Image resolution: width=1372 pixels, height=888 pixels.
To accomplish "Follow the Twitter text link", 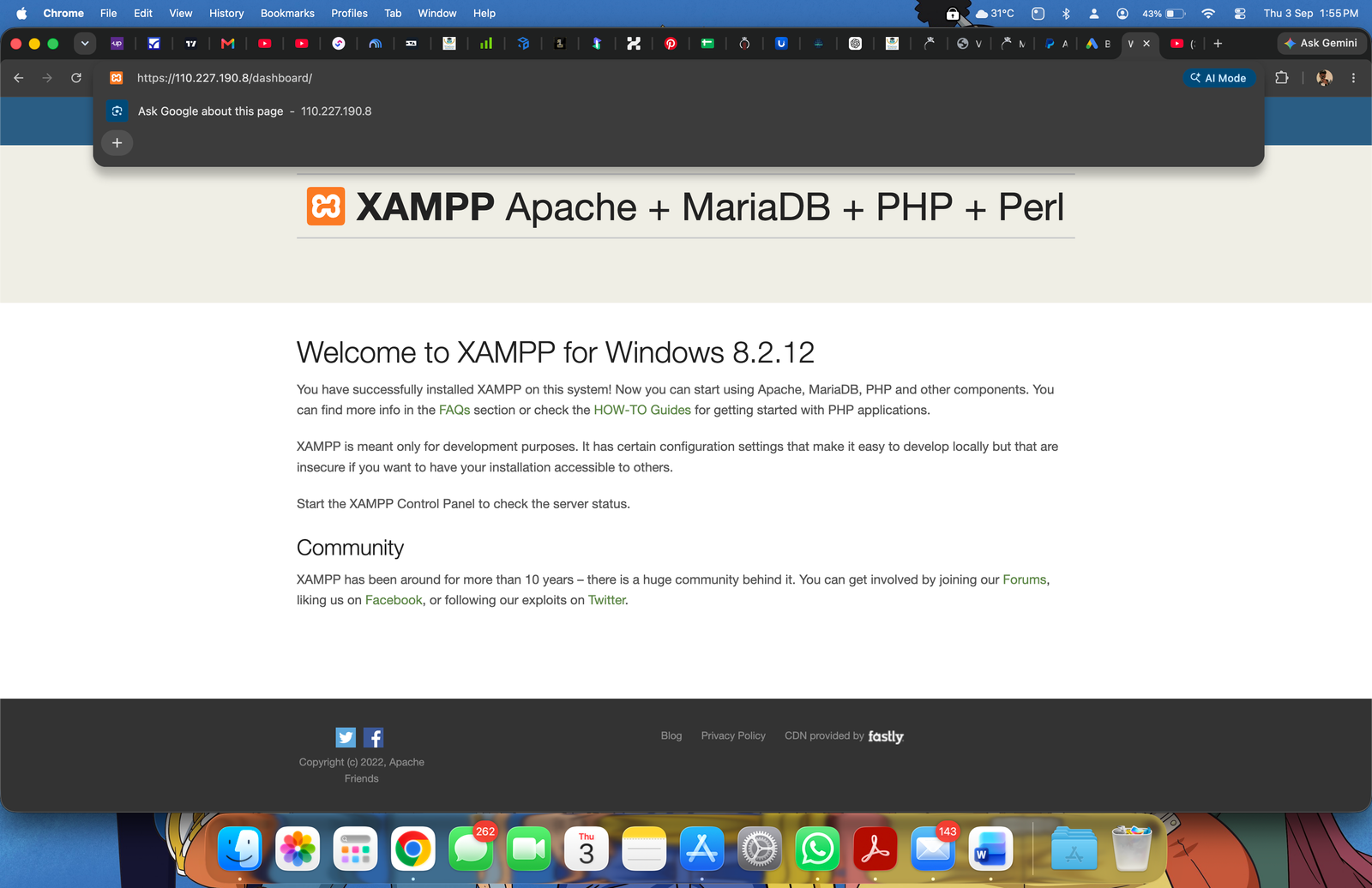I will 607,601.
